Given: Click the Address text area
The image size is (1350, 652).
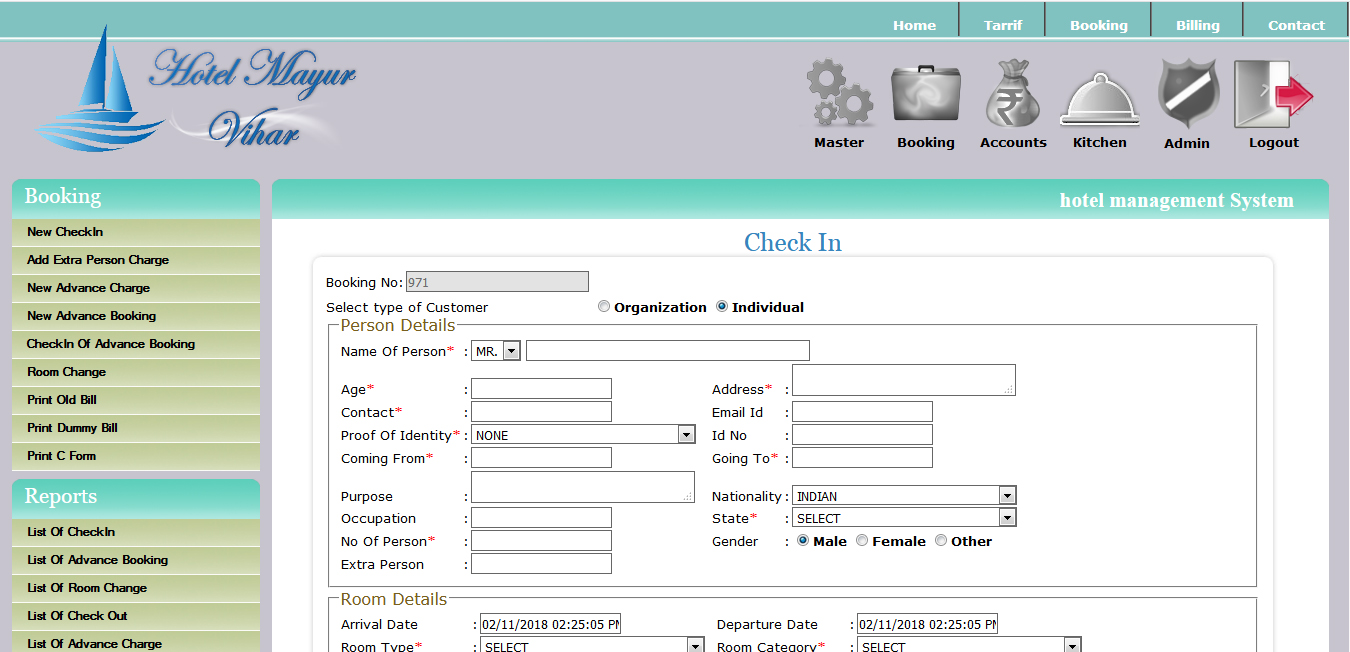Looking at the screenshot, I should pyautogui.click(x=904, y=380).
